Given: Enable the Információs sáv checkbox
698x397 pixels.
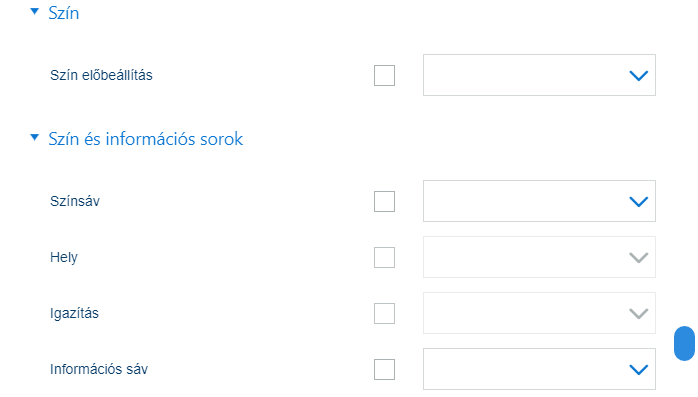Looking at the screenshot, I should click(384, 369).
